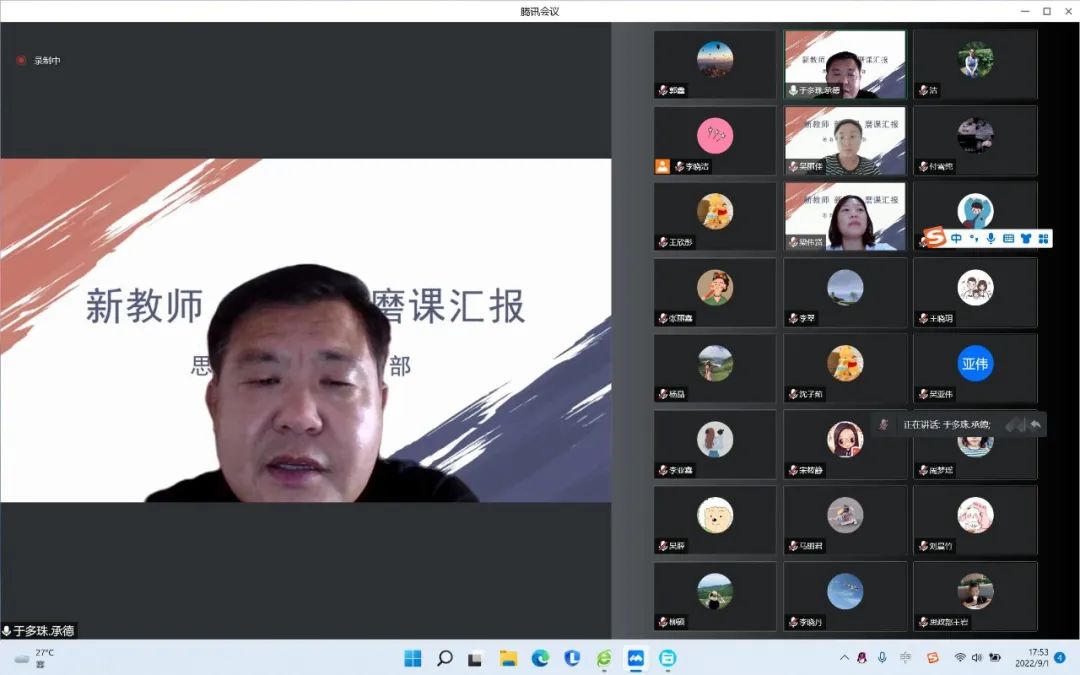Open File Explorer from the taskbar
Image resolution: width=1080 pixels, height=675 pixels.
click(508, 658)
